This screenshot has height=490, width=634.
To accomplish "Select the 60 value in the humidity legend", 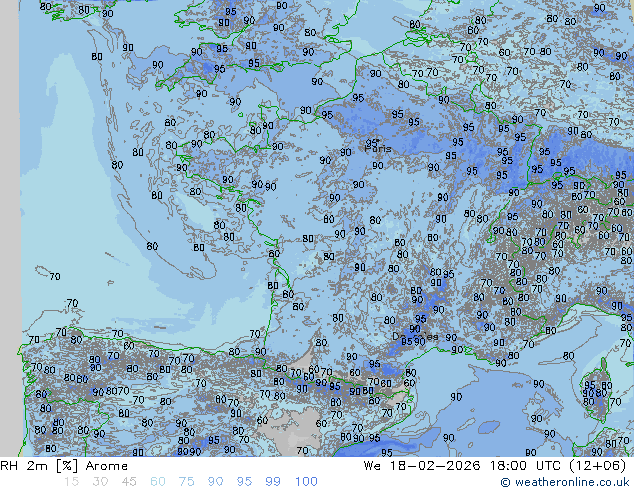I will (158, 482).
